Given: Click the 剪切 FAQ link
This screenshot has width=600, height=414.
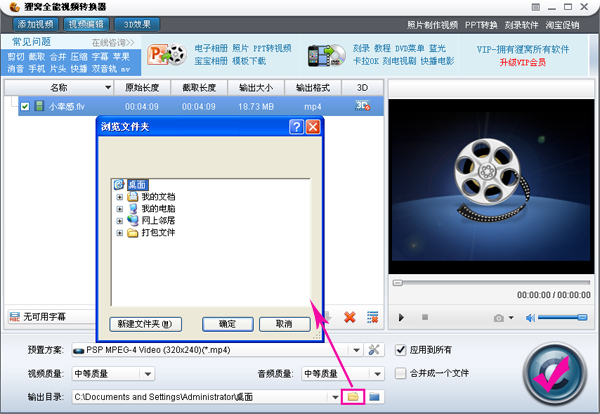Looking at the screenshot, I should (16, 57).
